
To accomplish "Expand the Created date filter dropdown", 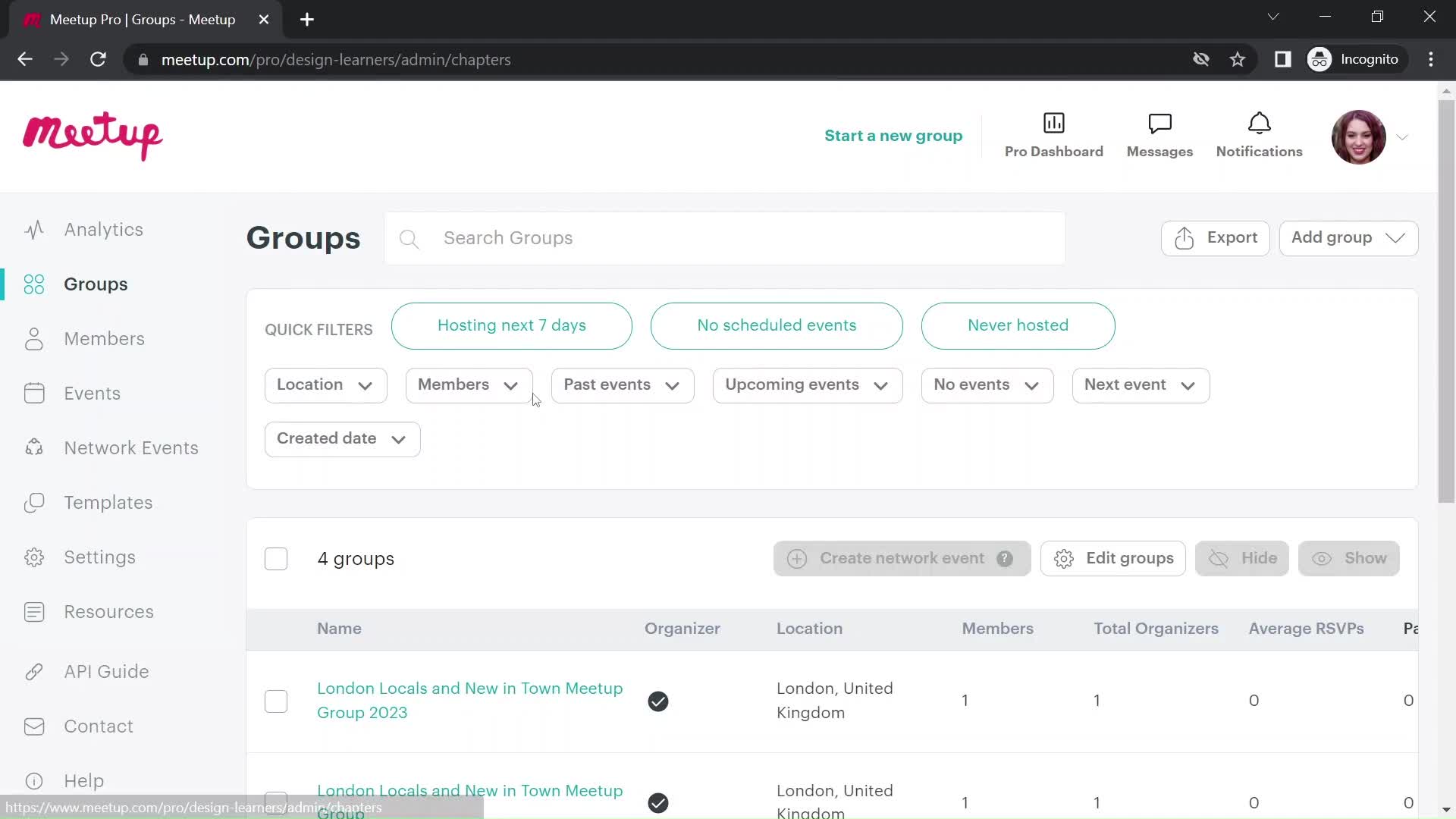I will (342, 439).
